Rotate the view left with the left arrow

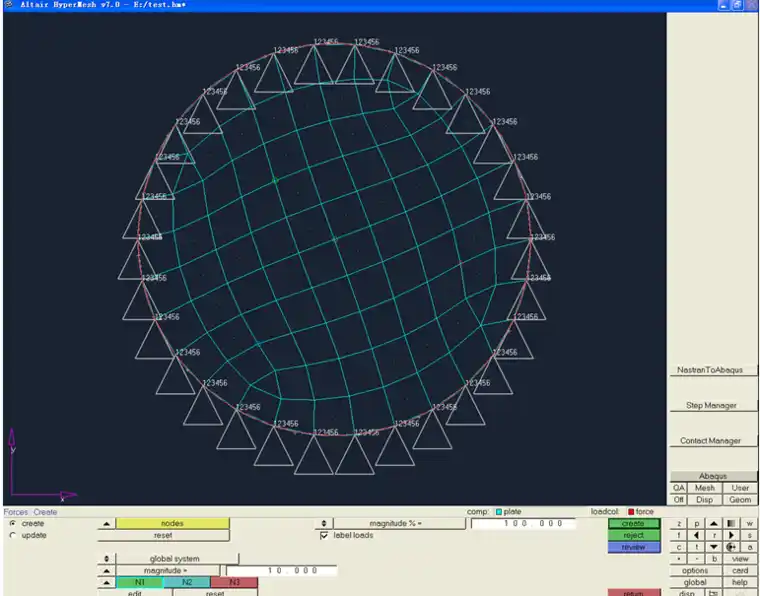(x=697, y=535)
